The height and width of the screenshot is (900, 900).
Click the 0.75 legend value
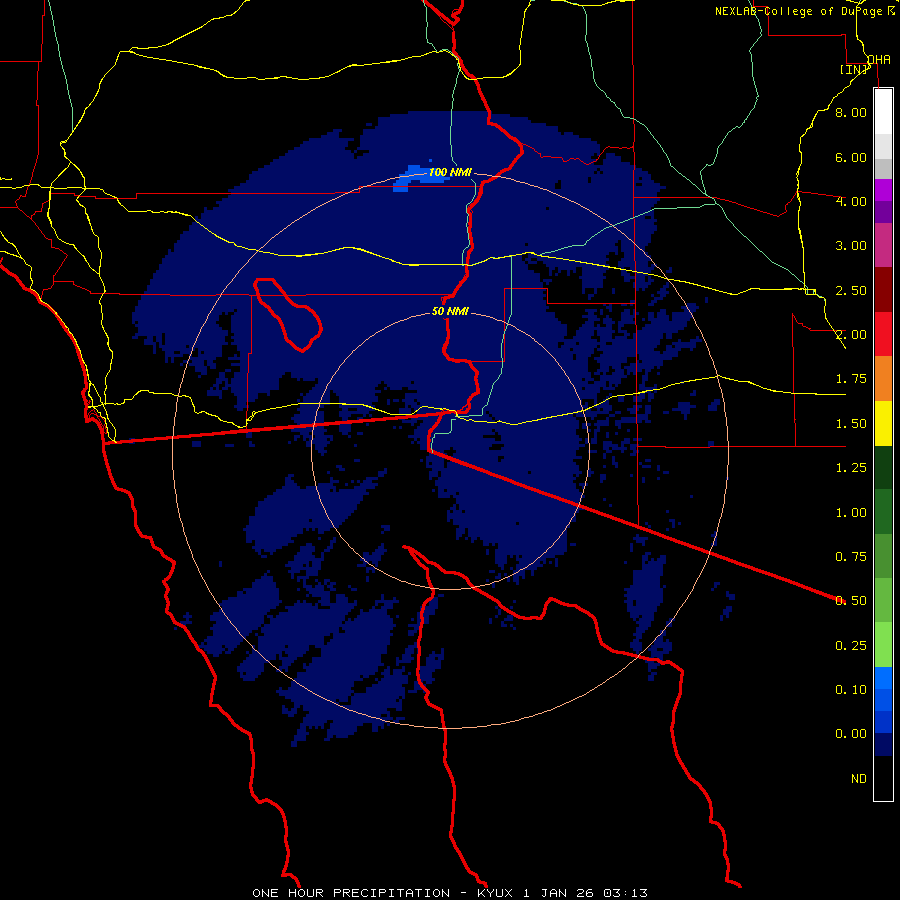pyautogui.click(x=851, y=557)
